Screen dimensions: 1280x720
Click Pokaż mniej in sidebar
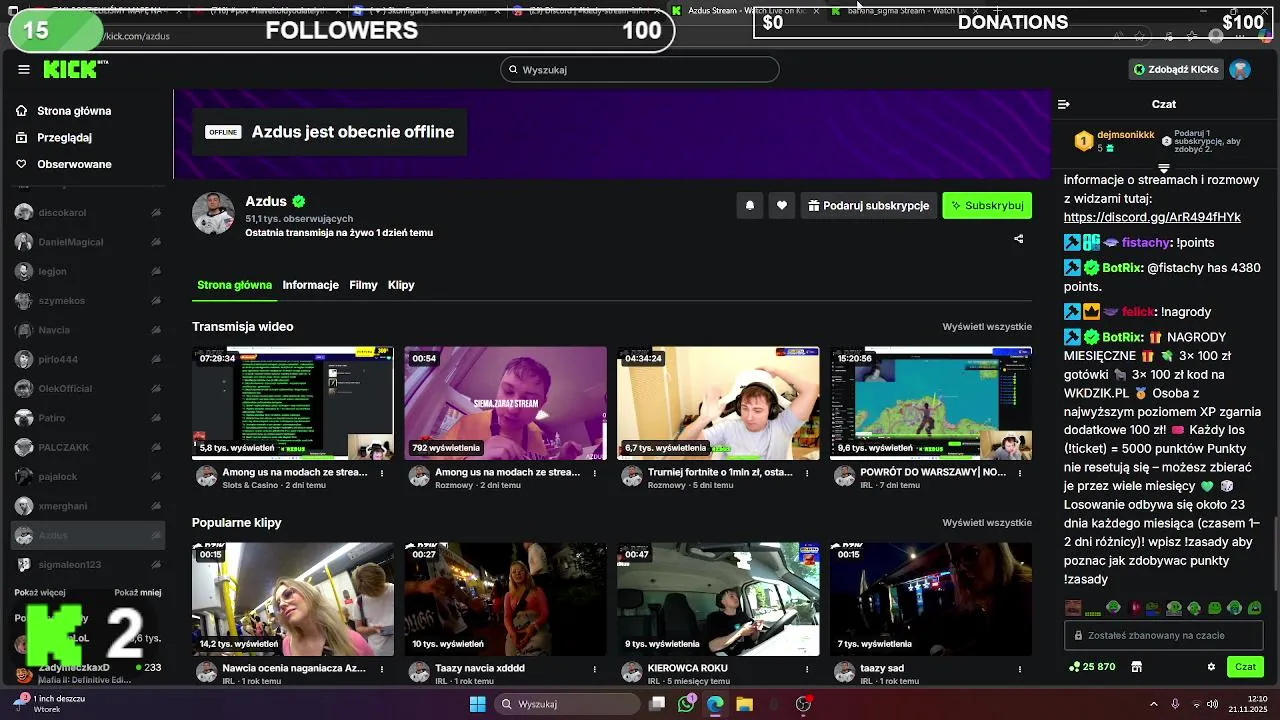point(138,593)
